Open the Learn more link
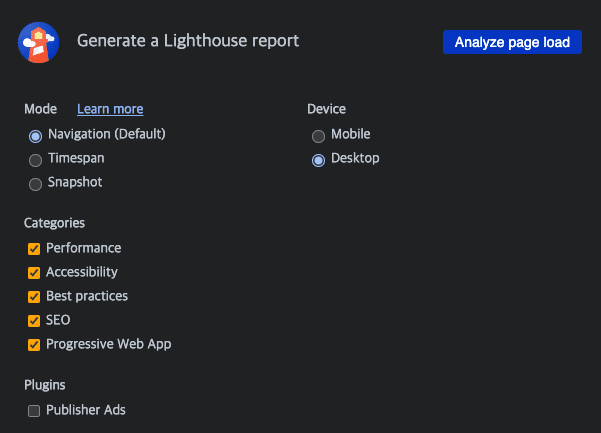Image resolution: width=601 pixels, height=433 pixels. coord(110,109)
